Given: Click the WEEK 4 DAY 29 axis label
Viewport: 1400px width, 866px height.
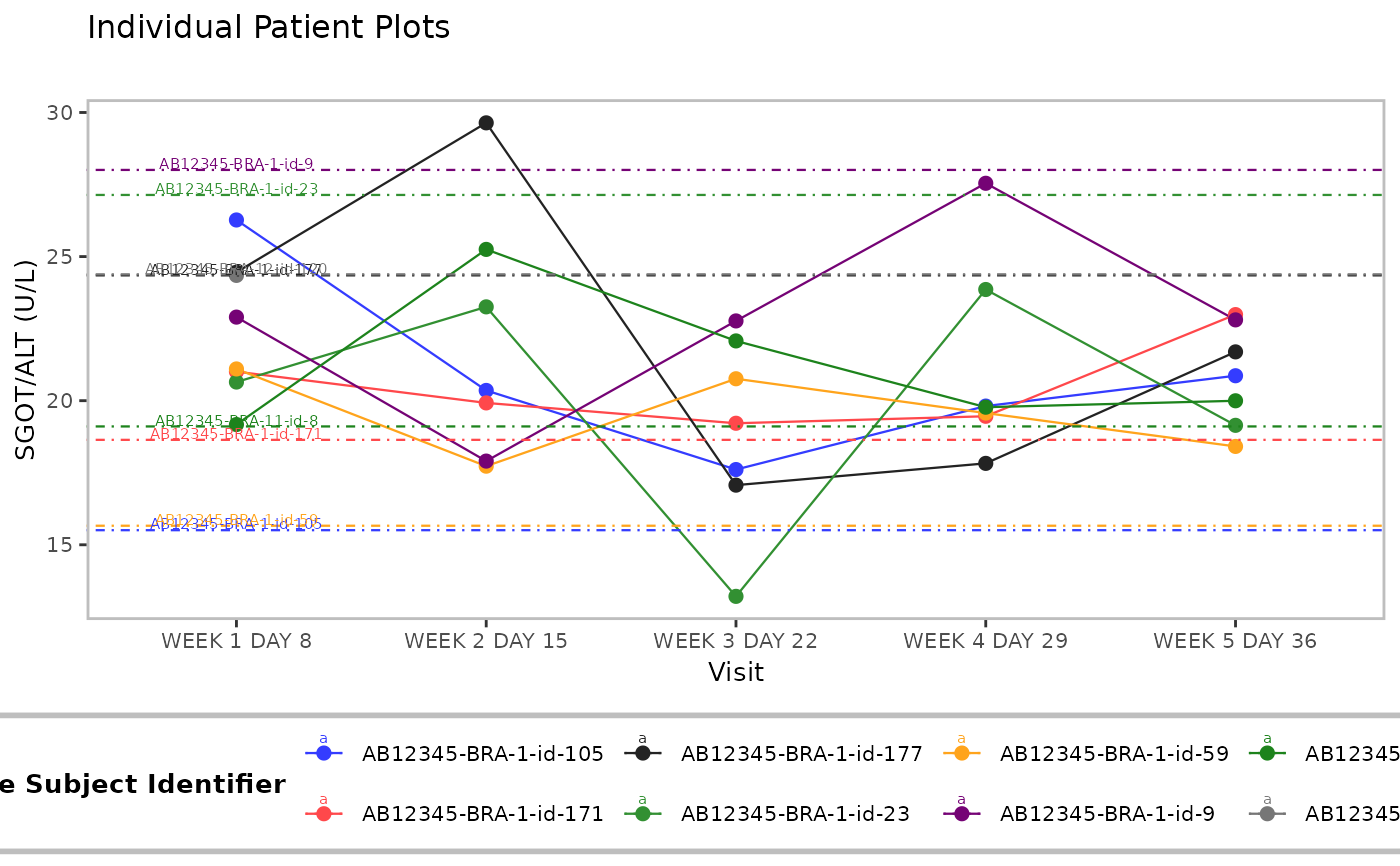Looking at the screenshot, I should click(985, 641).
